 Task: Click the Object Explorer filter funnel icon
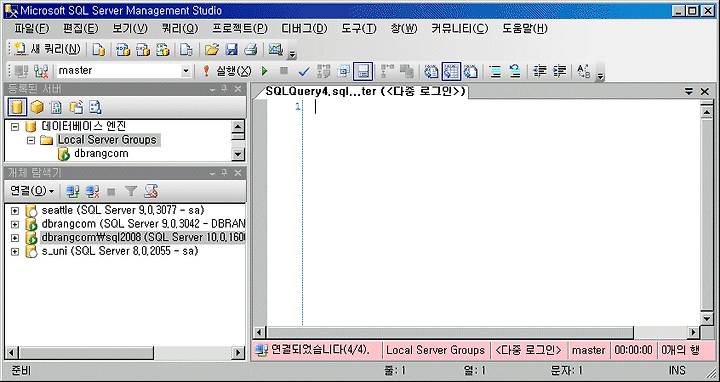[x=131, y=191]
